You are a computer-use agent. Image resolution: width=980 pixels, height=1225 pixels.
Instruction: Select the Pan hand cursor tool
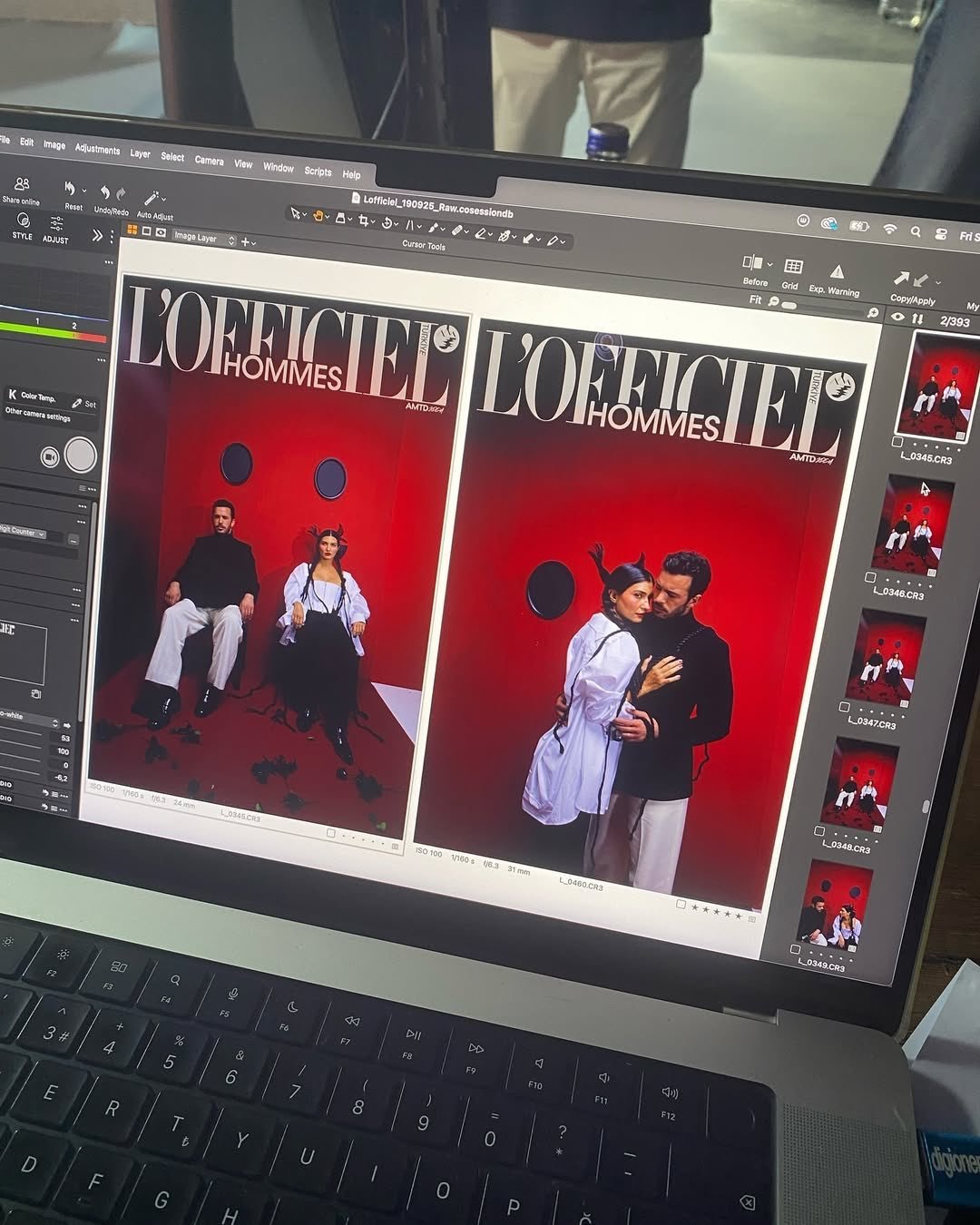(x=318, y=215)
